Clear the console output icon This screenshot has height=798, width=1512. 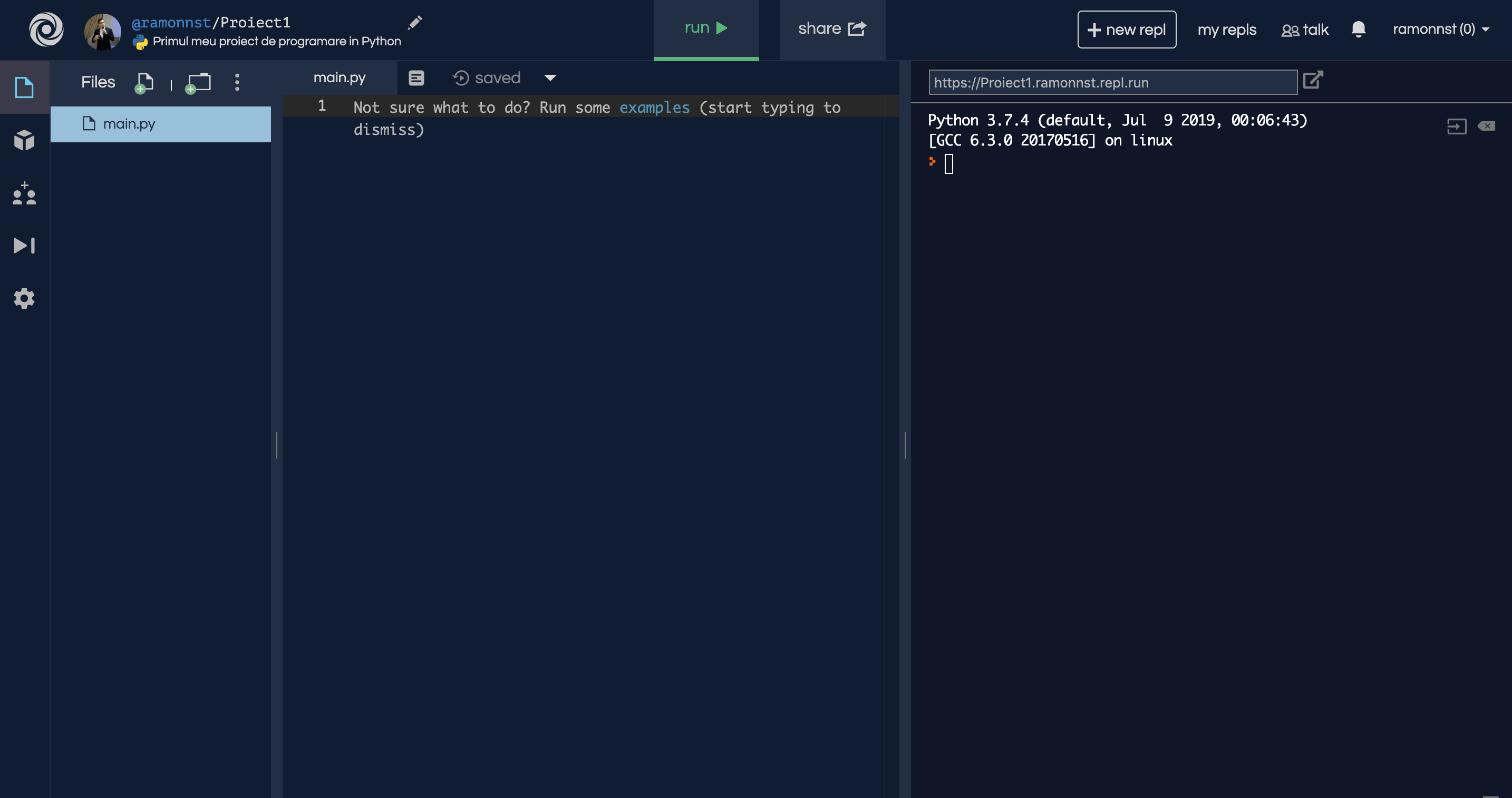[1486, 125]
